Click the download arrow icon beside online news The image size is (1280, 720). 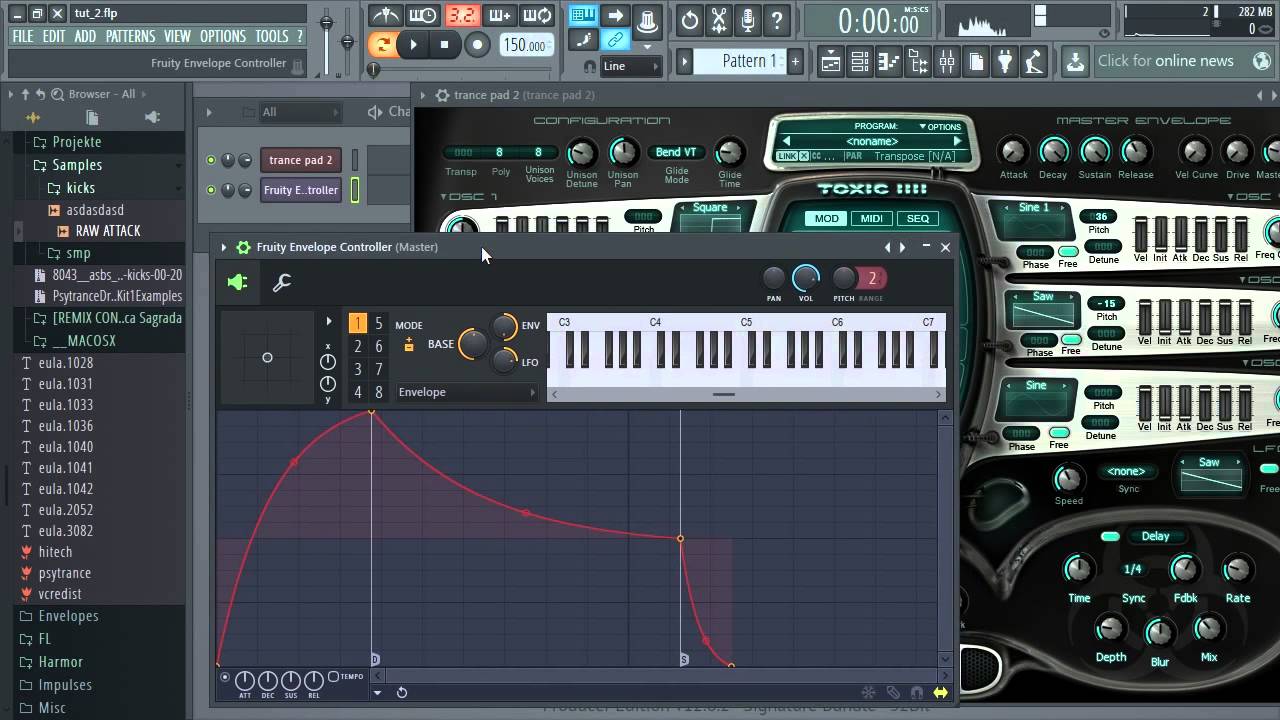click(x=1075, y=62)
